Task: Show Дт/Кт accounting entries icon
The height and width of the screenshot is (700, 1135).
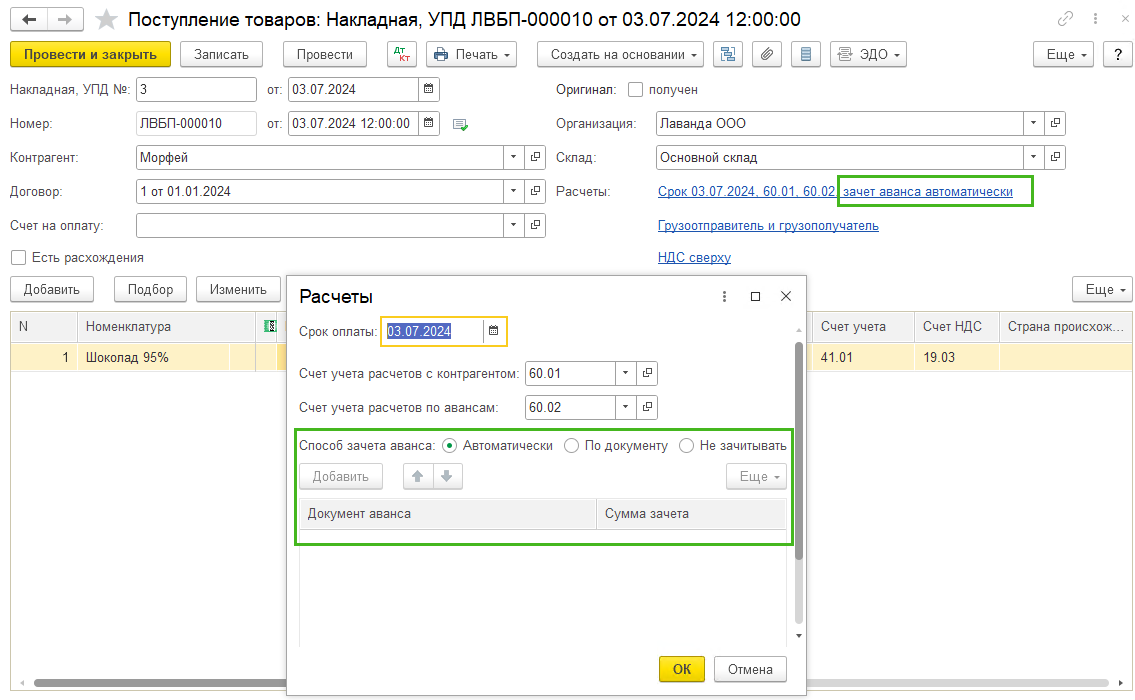Action: [402, 54]
